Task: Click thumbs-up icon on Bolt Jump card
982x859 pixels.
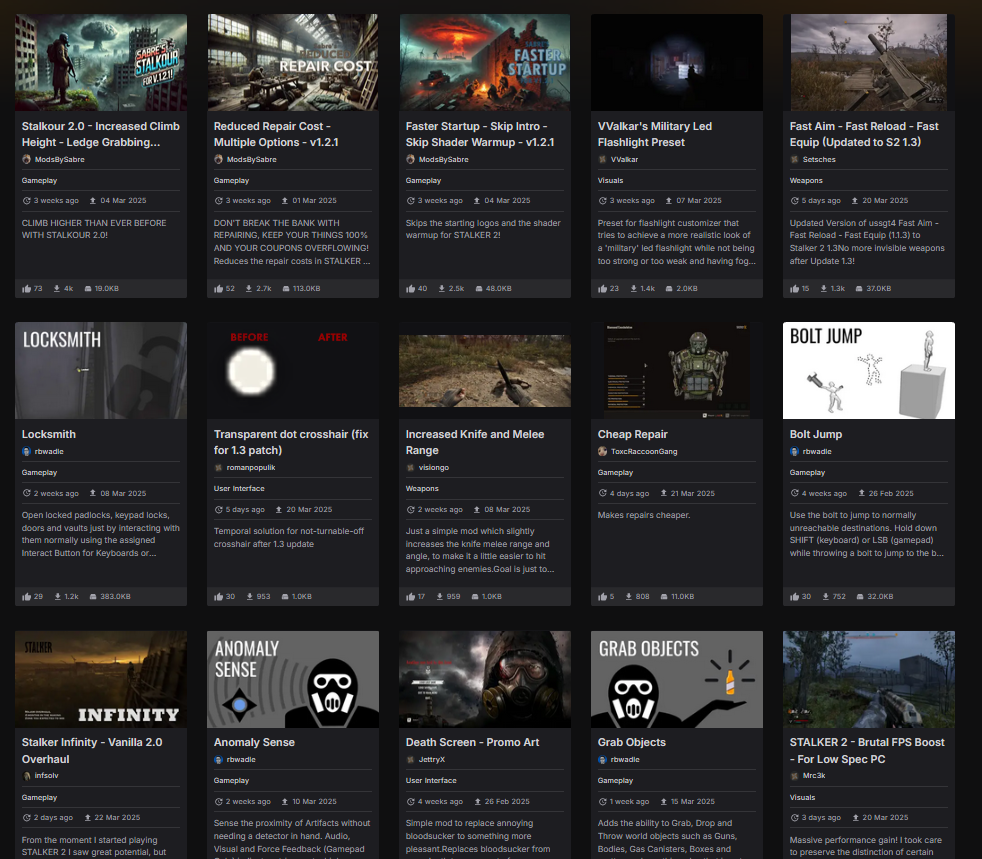Action: (794, 597)
